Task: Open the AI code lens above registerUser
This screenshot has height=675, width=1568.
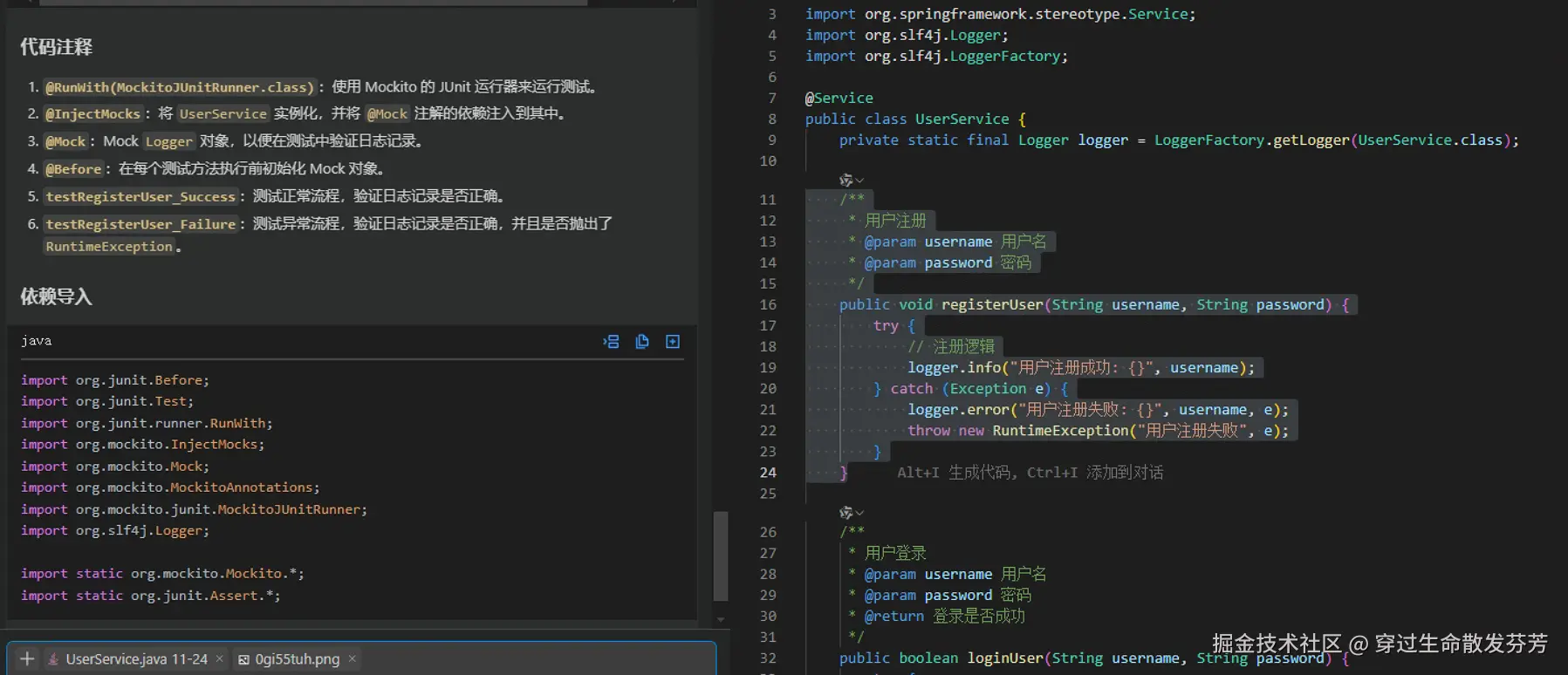Action: (846, 180)
